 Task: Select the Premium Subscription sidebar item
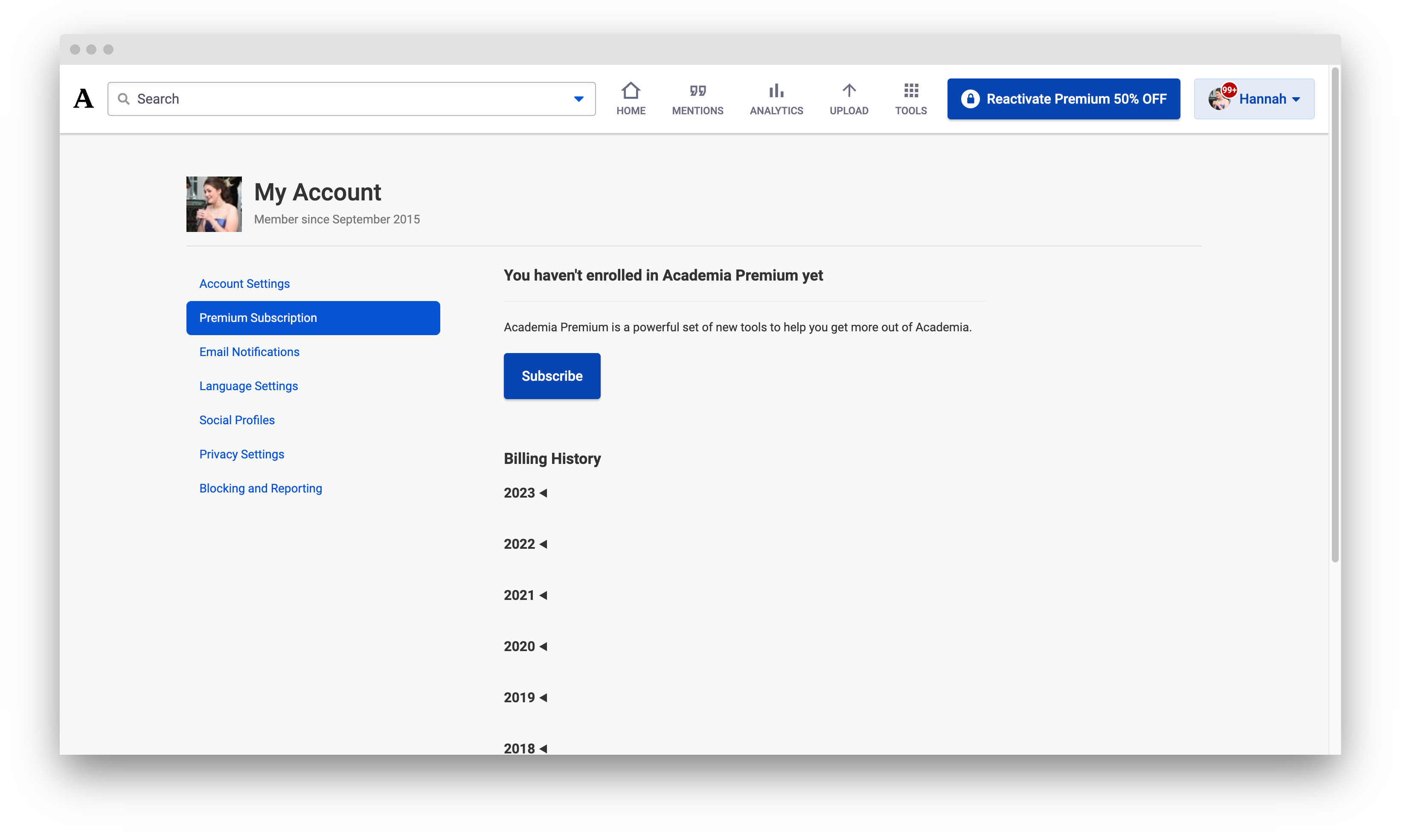point(313,318)
